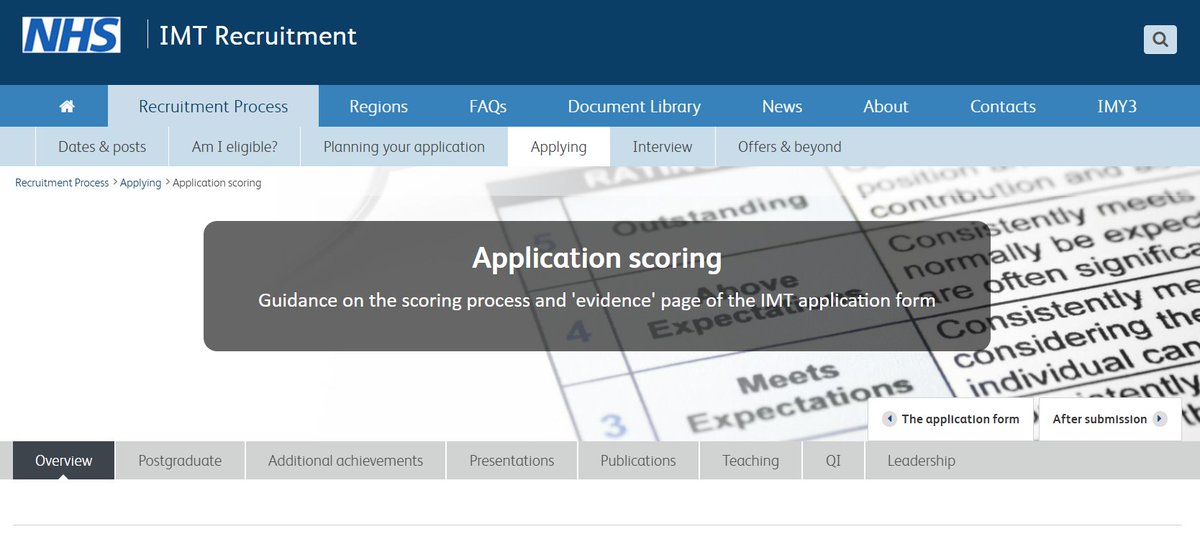1200x537 pixels.
Task: Open the Contacts menu item
Action: [1003, 106]
